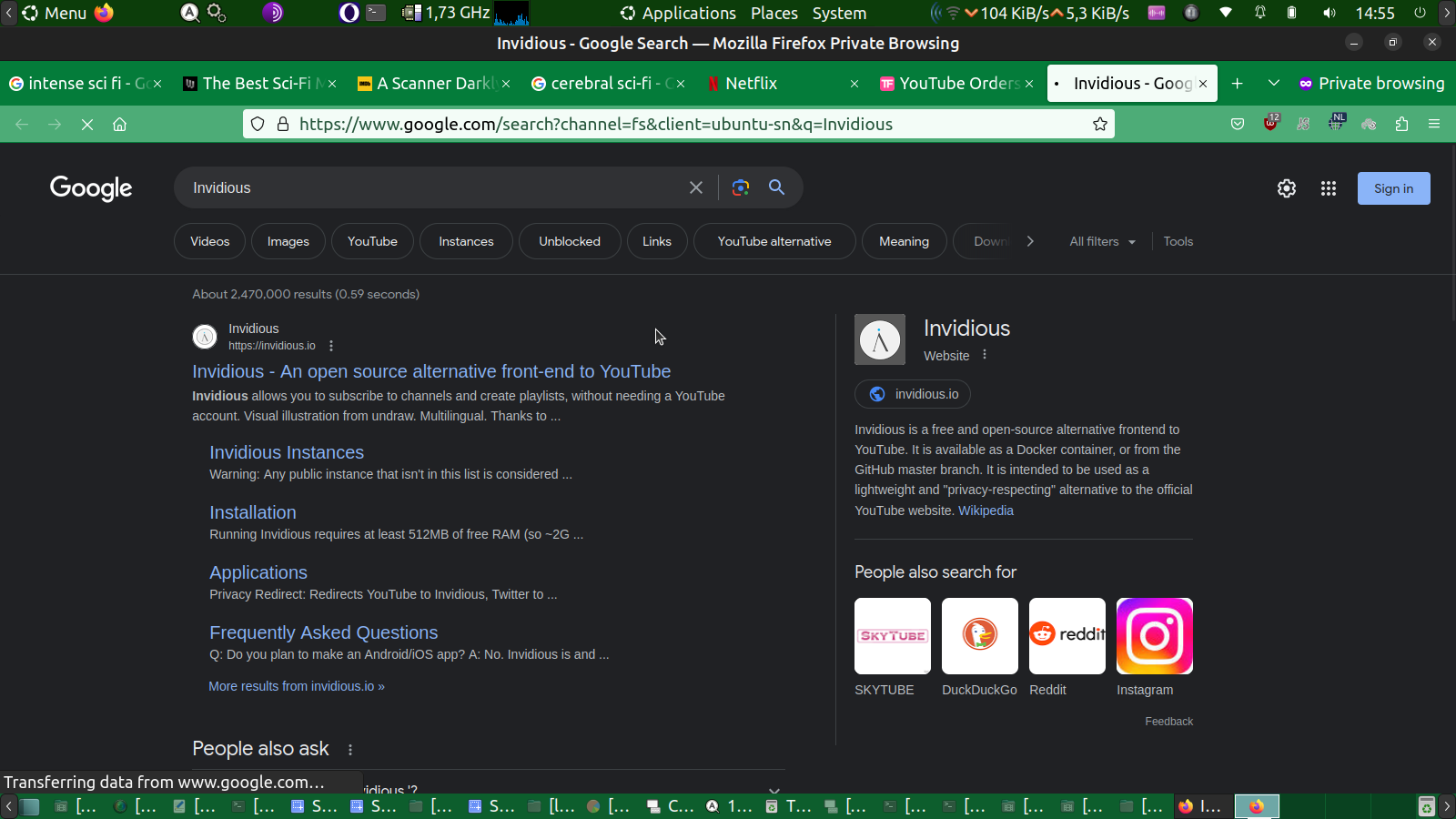
Task: List all tabs dropdown arrow
Action: point(1274,84)
